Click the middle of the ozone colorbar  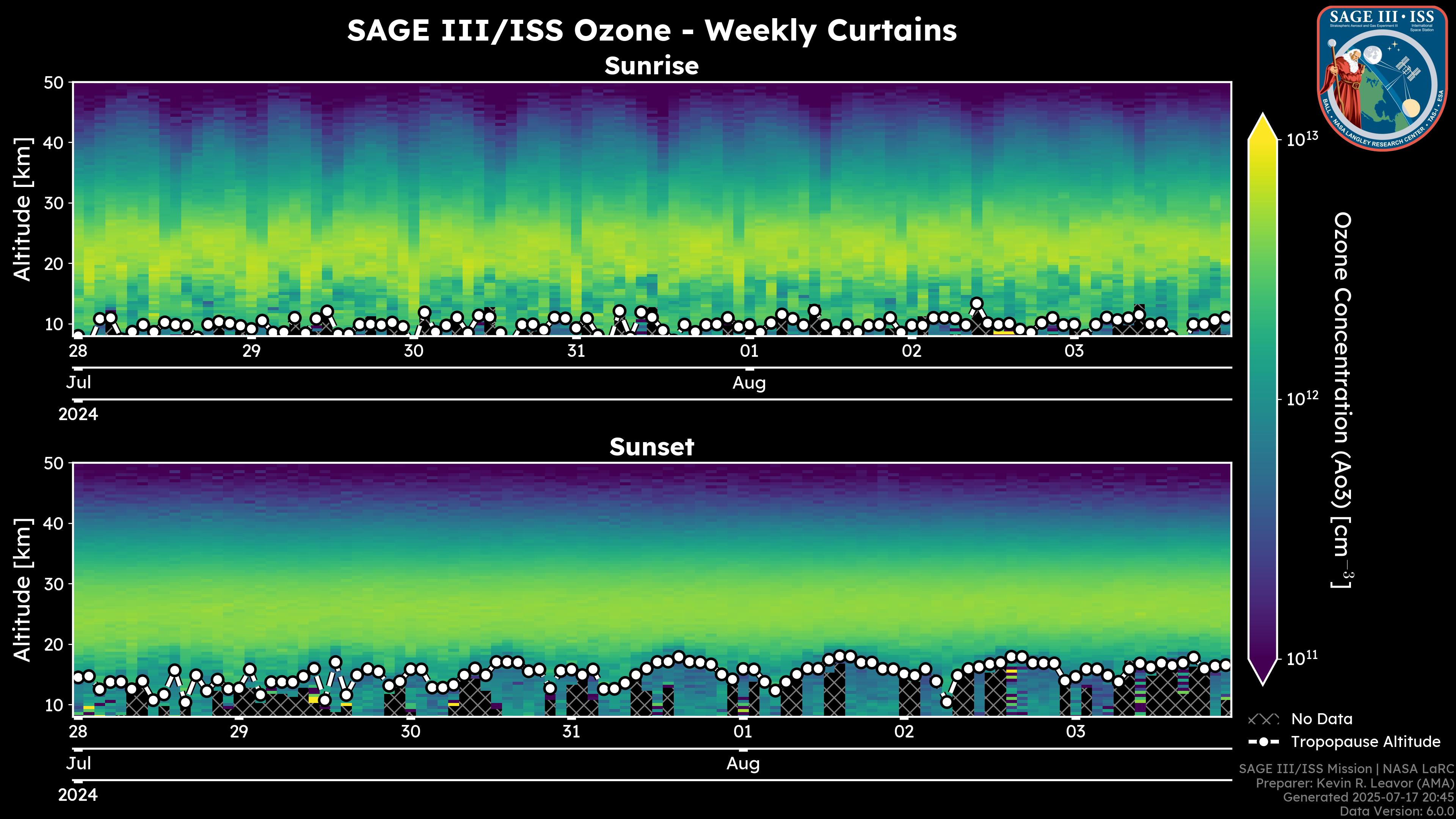coord(1263,399)
